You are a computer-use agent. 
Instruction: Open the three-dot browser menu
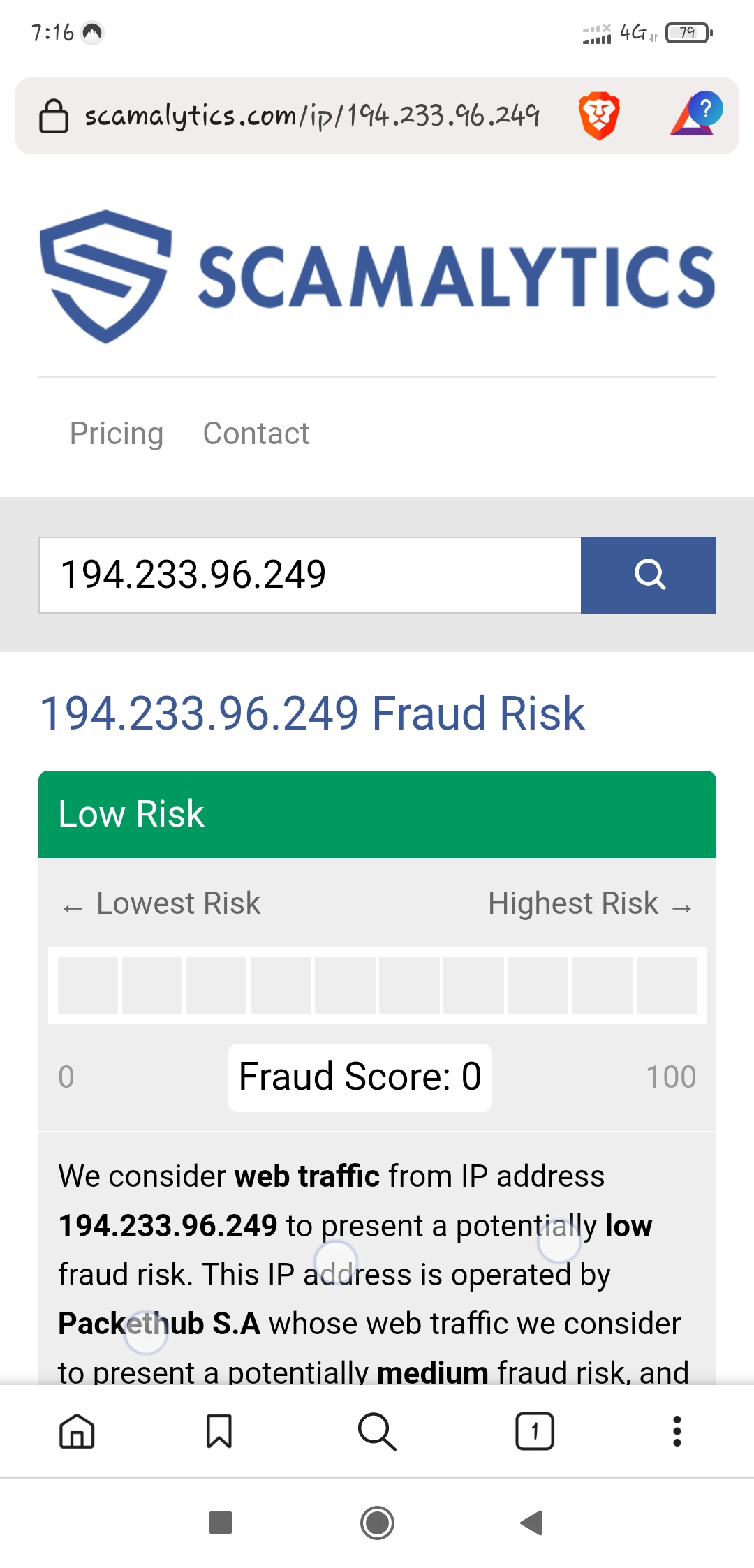tap(677, 1431)
